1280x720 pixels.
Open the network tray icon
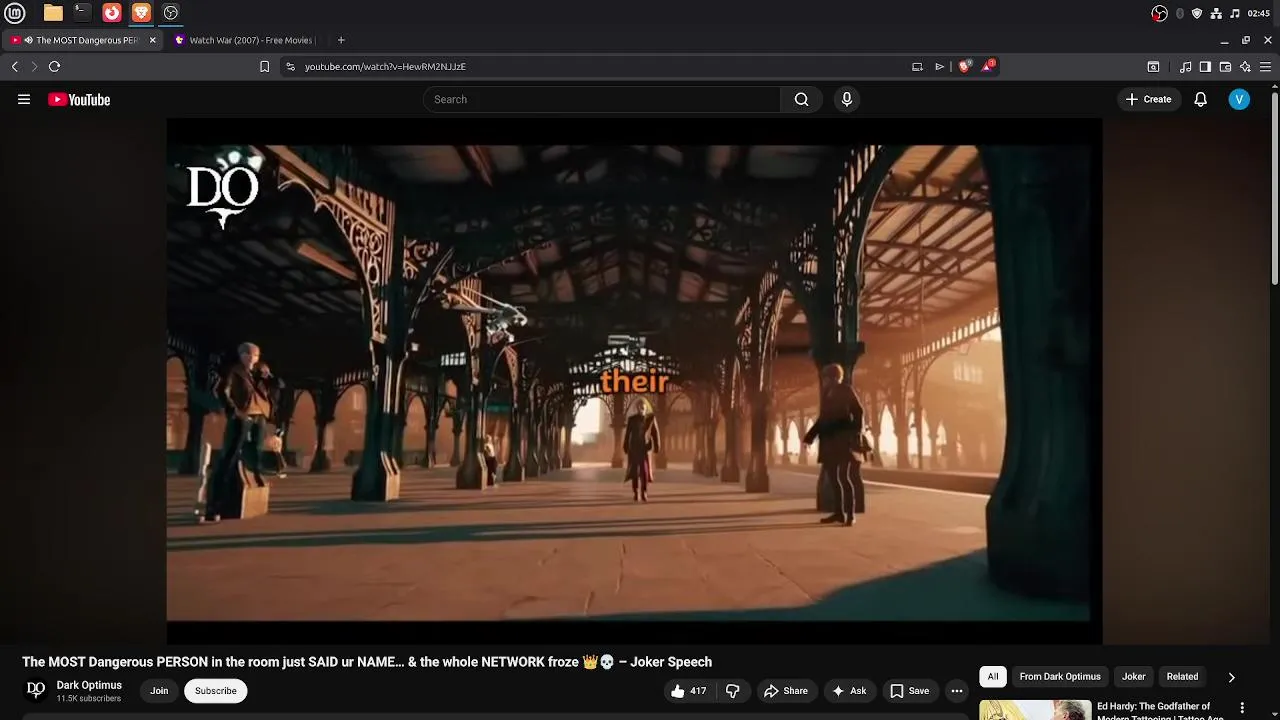coord(1216,13)
